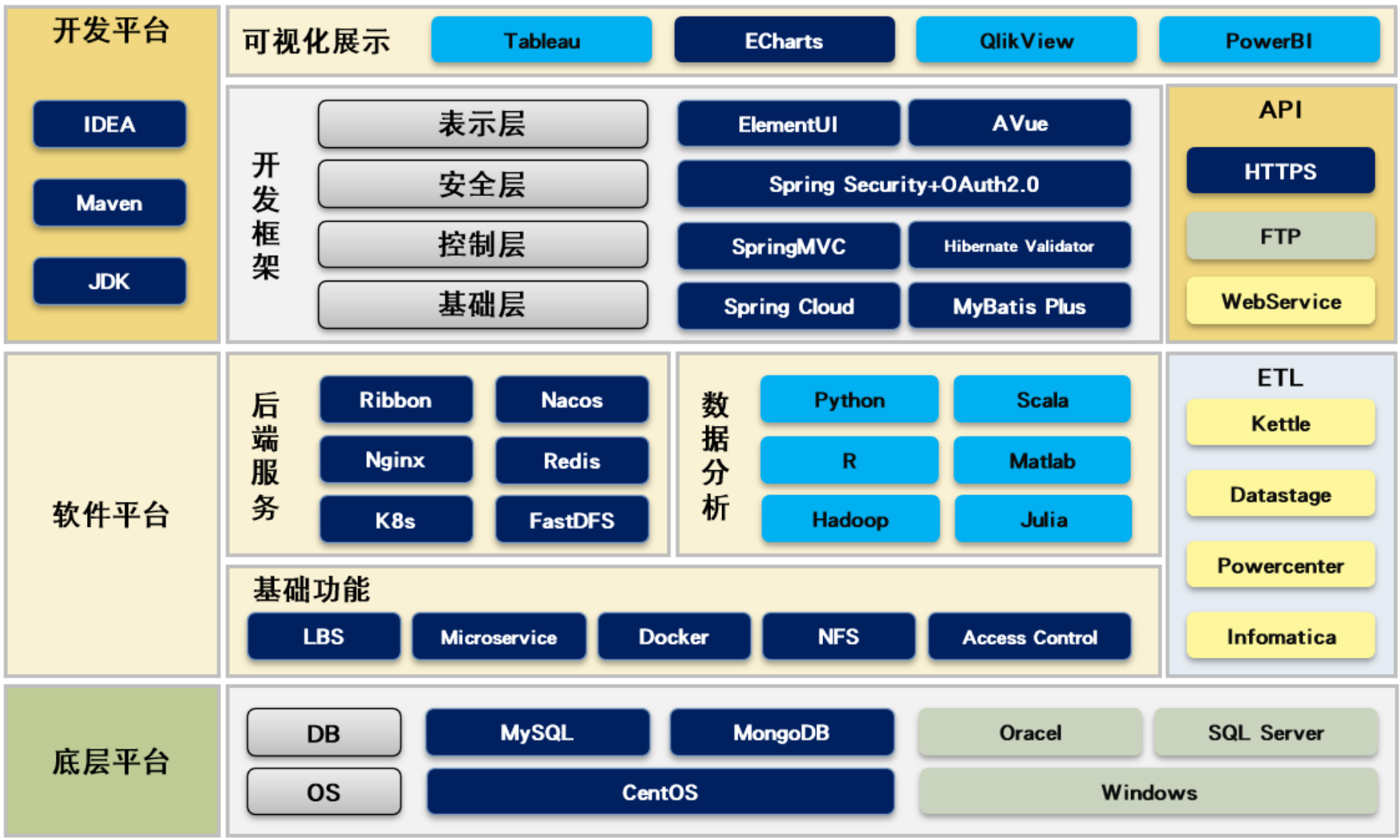
Task: Click the 底层平台 panel label
Action: tap(111, 762)
